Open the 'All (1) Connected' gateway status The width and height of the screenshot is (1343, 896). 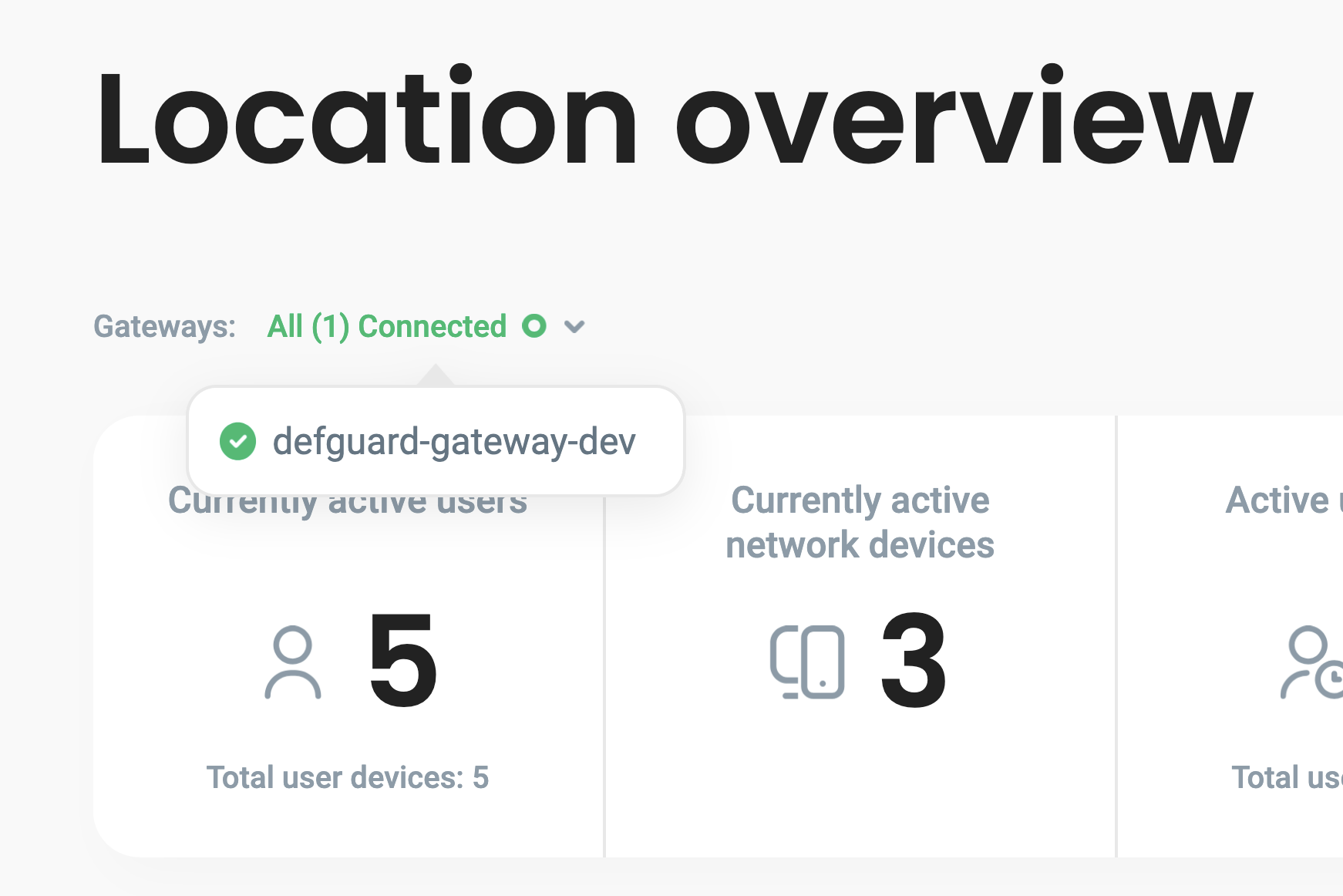point(386,326)
